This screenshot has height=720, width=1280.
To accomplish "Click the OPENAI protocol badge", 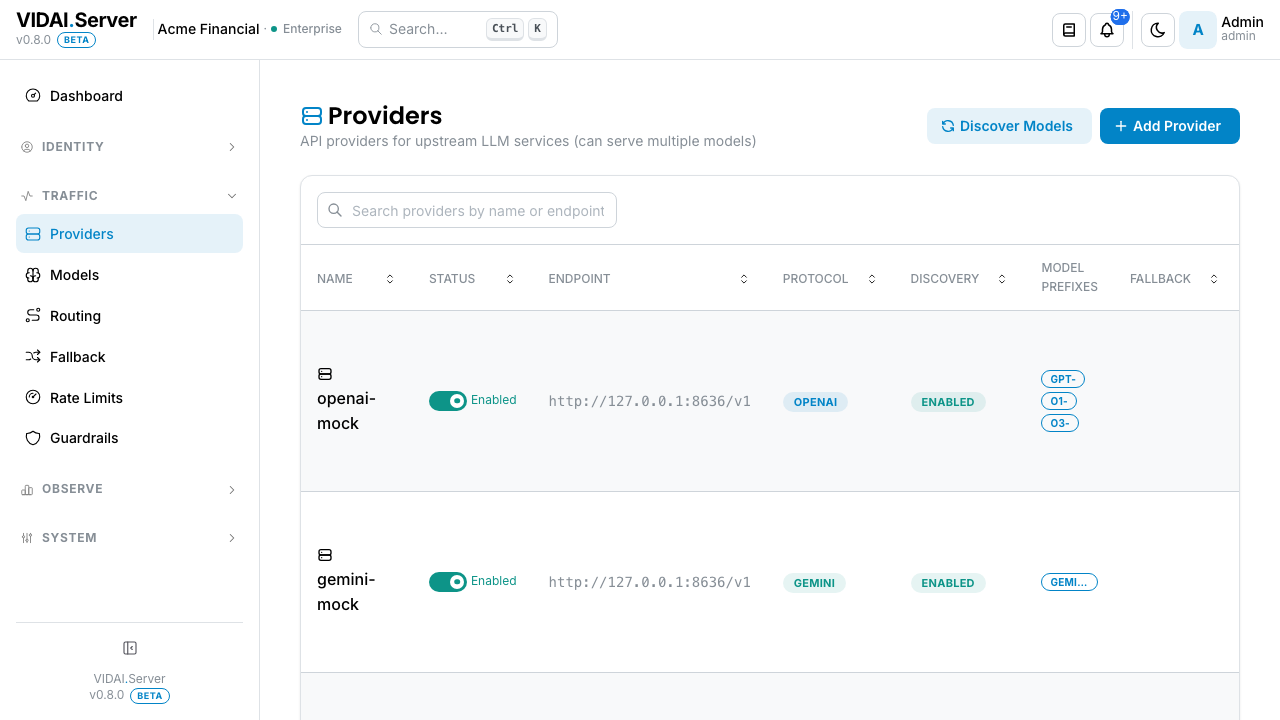I will [815, 402].
